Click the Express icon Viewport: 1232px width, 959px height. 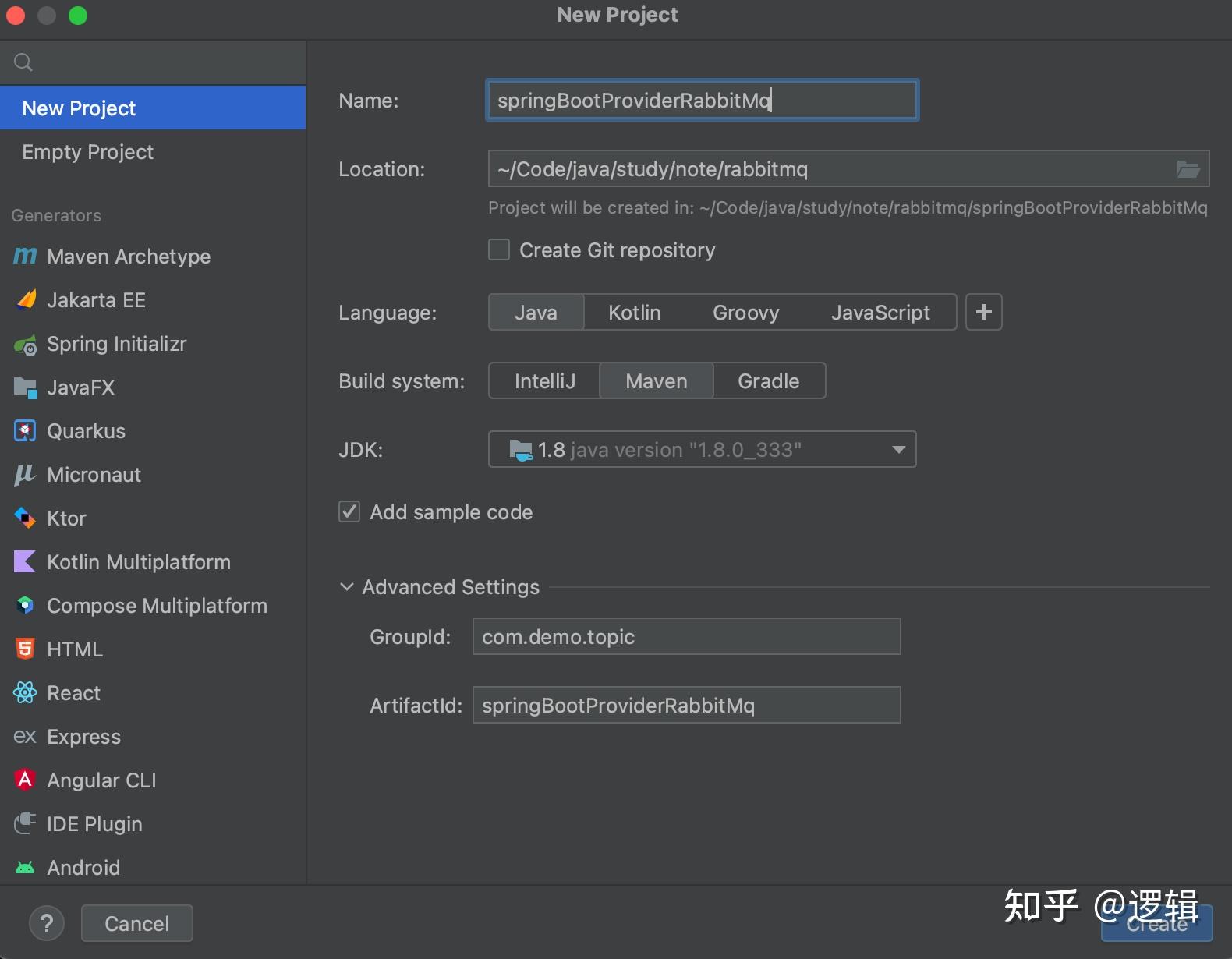25,736
